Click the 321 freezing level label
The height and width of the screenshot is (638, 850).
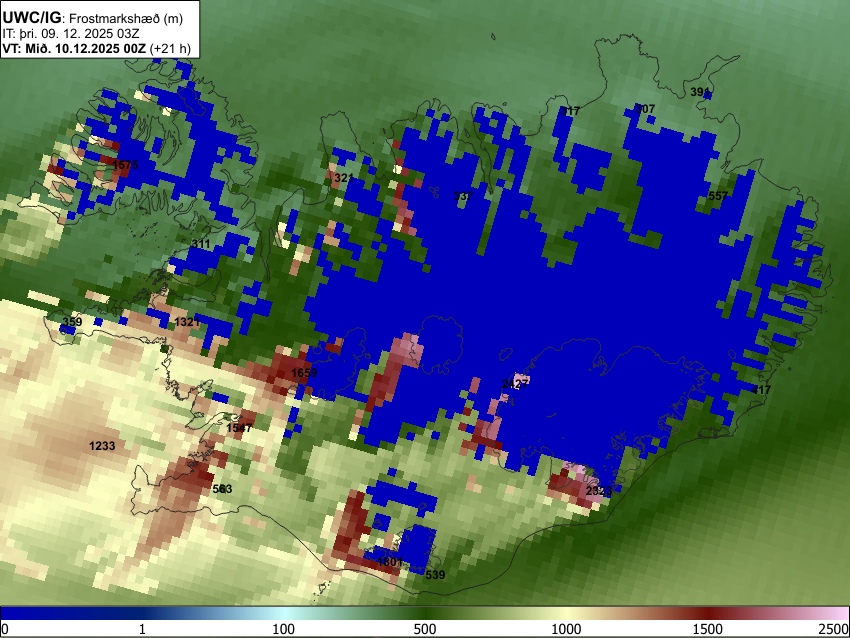click(x=344, y=178)
